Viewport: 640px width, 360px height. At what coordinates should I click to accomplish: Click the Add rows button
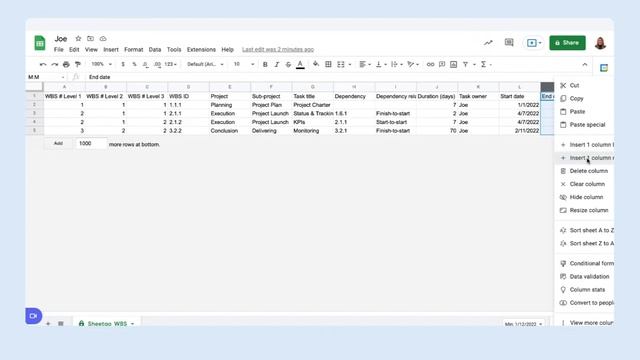coord(58,144)
